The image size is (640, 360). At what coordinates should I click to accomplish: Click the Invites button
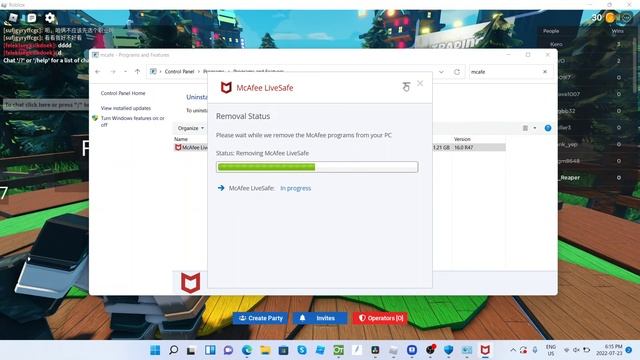[320, 318]
